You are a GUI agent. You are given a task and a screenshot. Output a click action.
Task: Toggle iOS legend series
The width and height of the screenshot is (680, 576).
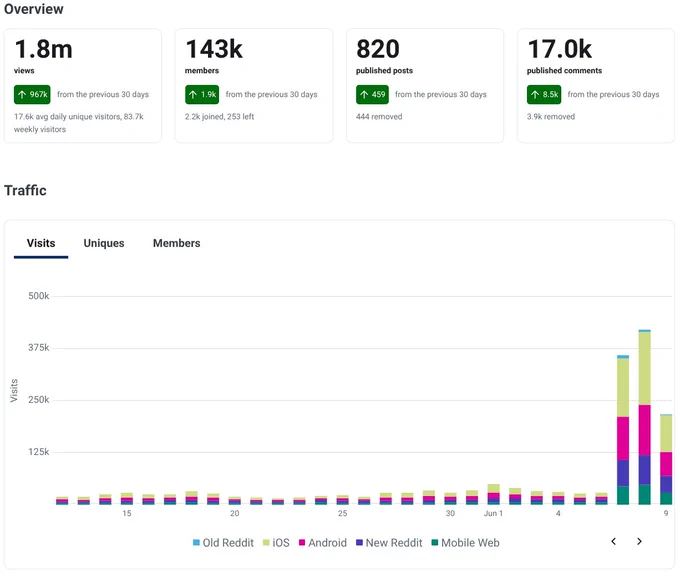tap(276, 543)
